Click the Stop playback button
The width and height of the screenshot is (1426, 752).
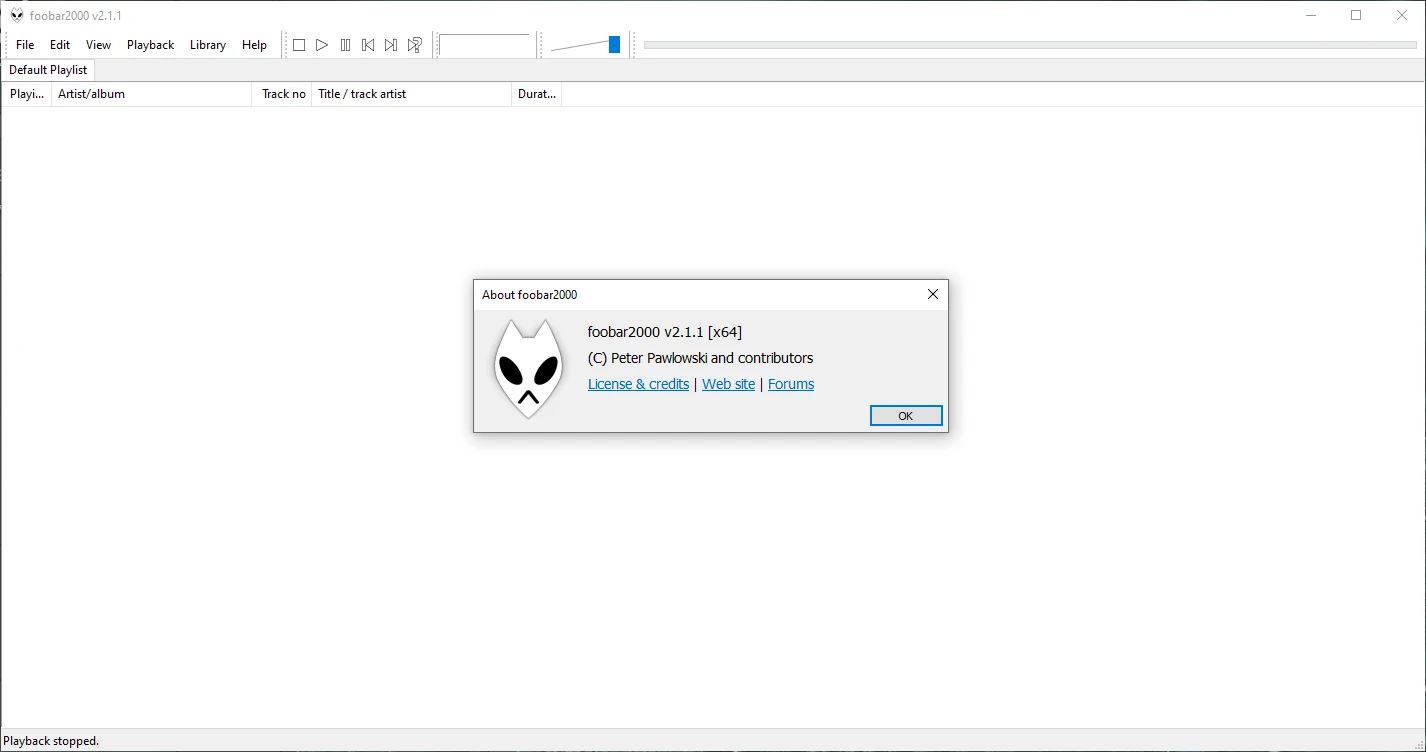[x=298, y=45]
